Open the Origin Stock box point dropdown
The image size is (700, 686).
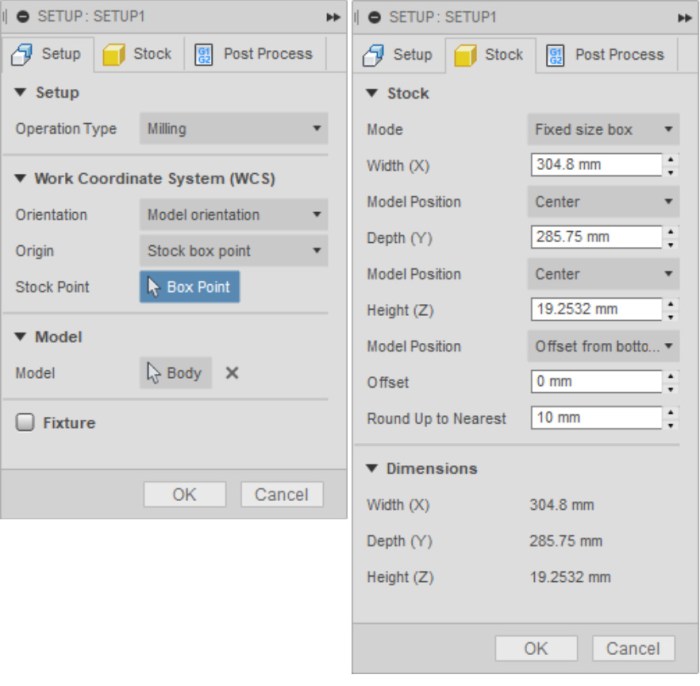click(233, 251)
